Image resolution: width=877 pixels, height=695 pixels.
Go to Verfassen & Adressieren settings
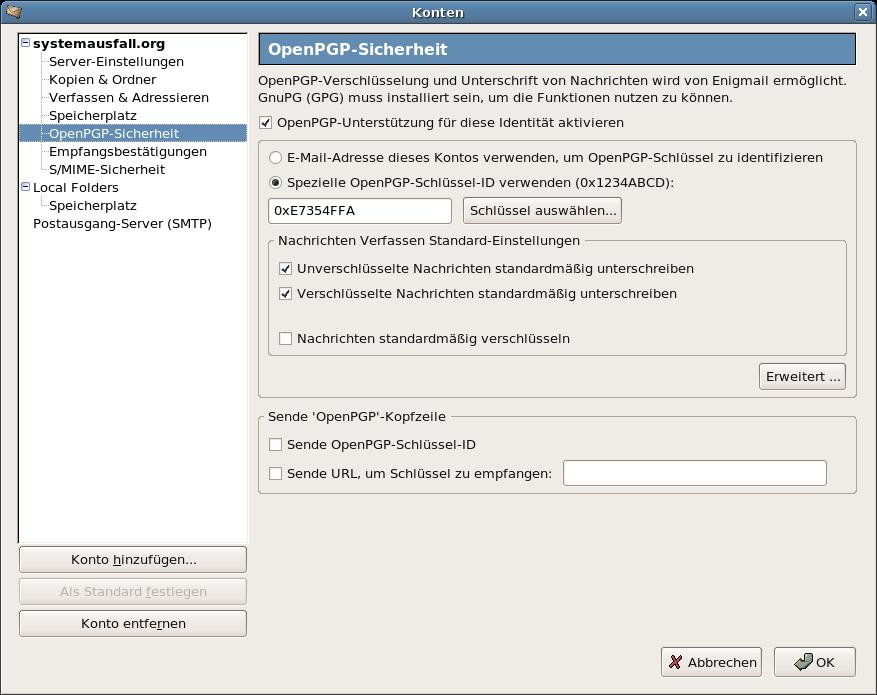129,97
